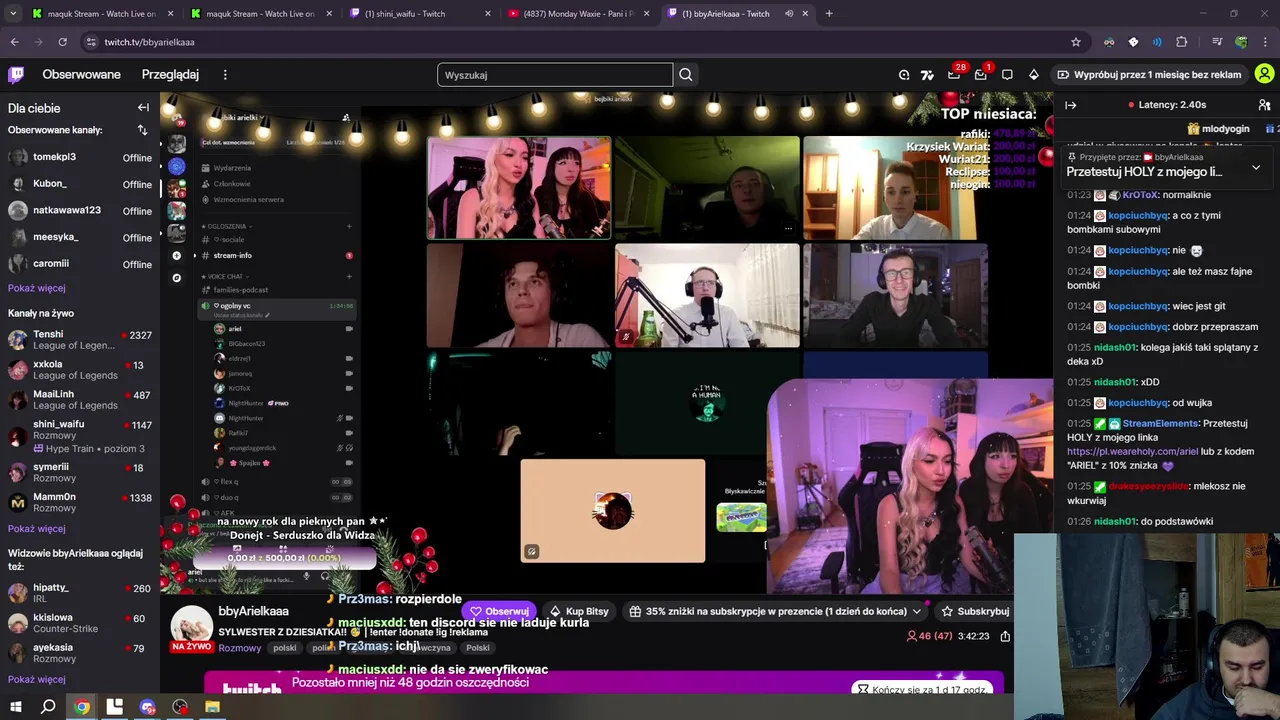Viewport: 1280px width, 720px height.
Task: Open File Explorer from taskbar
Action: point(212,707)
